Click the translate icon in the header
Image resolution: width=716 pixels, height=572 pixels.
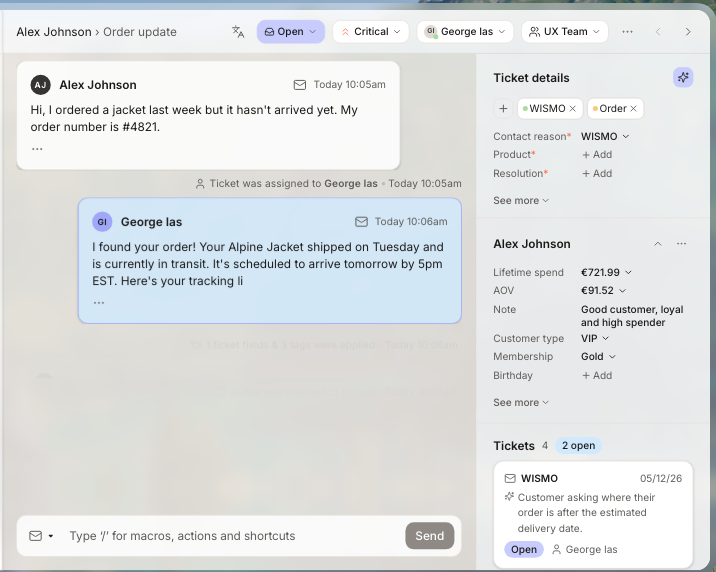pos(238,31)
